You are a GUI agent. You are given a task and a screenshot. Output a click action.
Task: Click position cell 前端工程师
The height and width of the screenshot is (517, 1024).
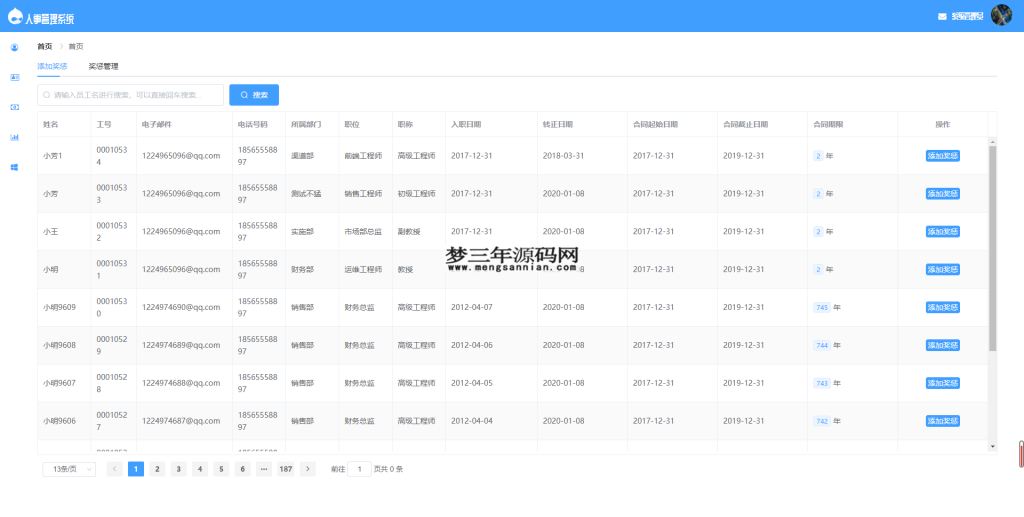click(363, 156)
